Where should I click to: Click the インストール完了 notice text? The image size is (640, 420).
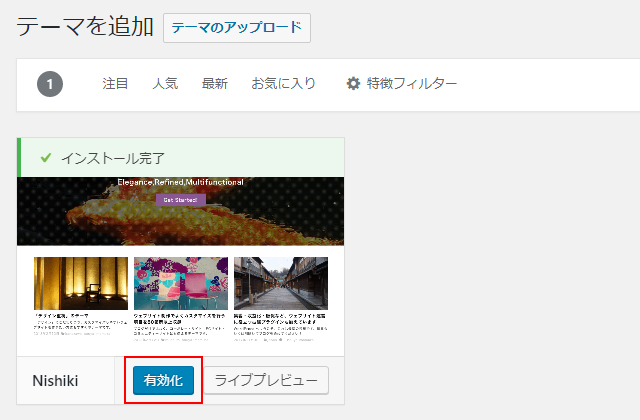click(113, 158)
